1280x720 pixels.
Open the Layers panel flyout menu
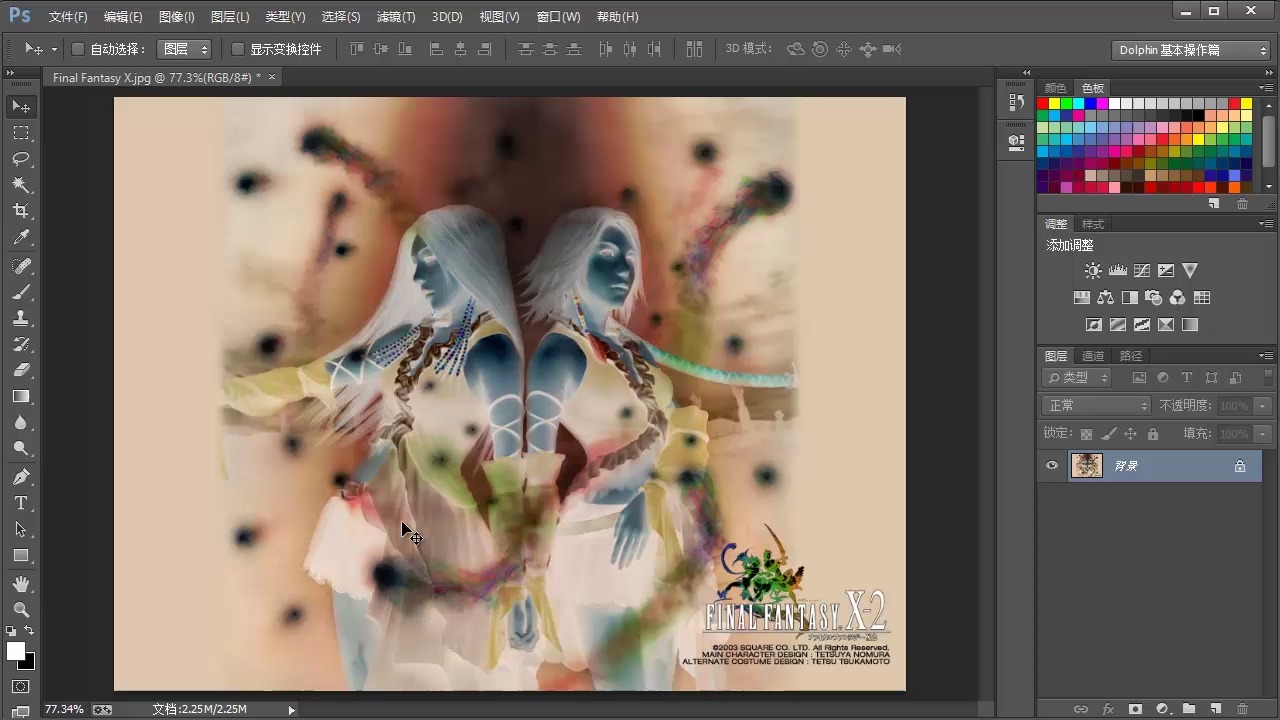tap(1266, 356)
